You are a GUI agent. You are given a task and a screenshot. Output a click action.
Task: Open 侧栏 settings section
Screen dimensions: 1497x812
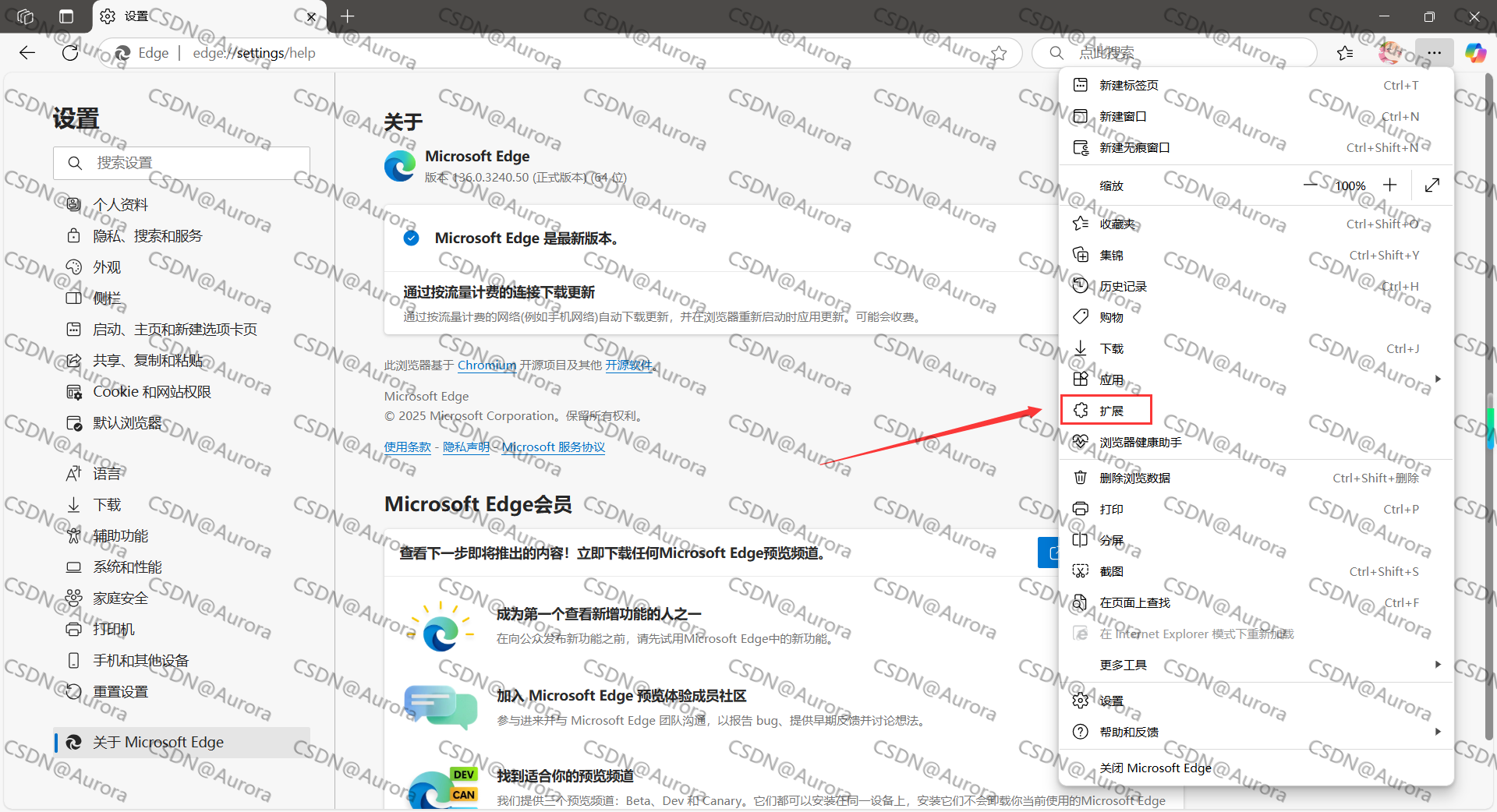click(182, 298)
